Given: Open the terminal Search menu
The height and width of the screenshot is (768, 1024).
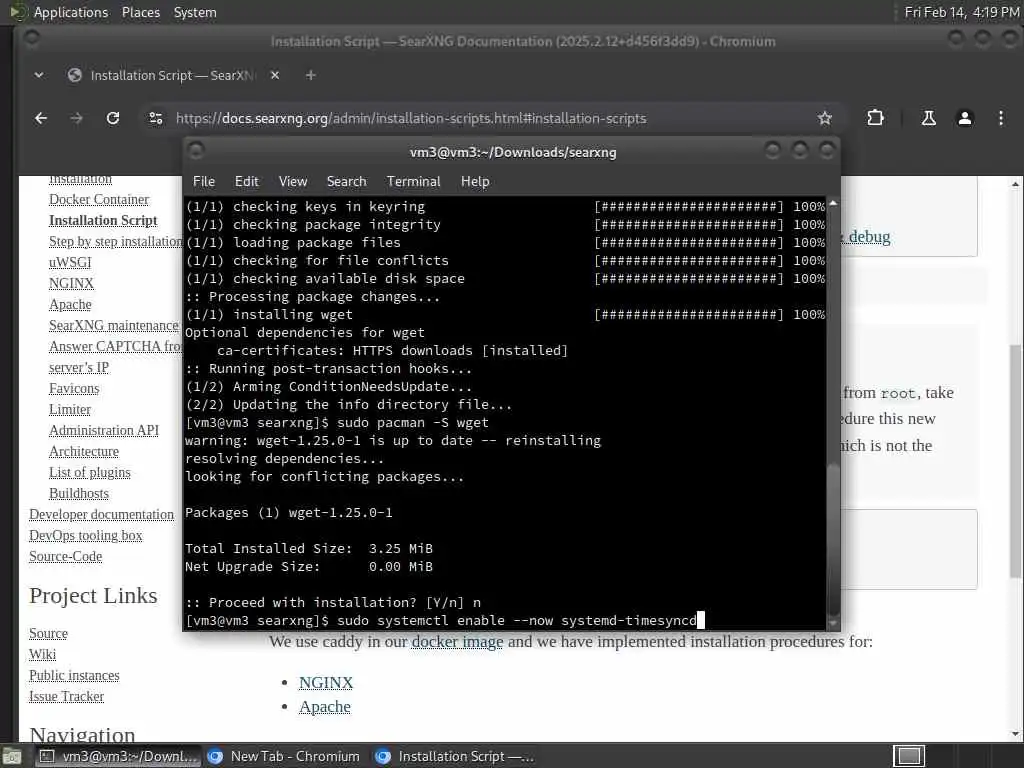Looking at the screenshot, I should (346, 182).
